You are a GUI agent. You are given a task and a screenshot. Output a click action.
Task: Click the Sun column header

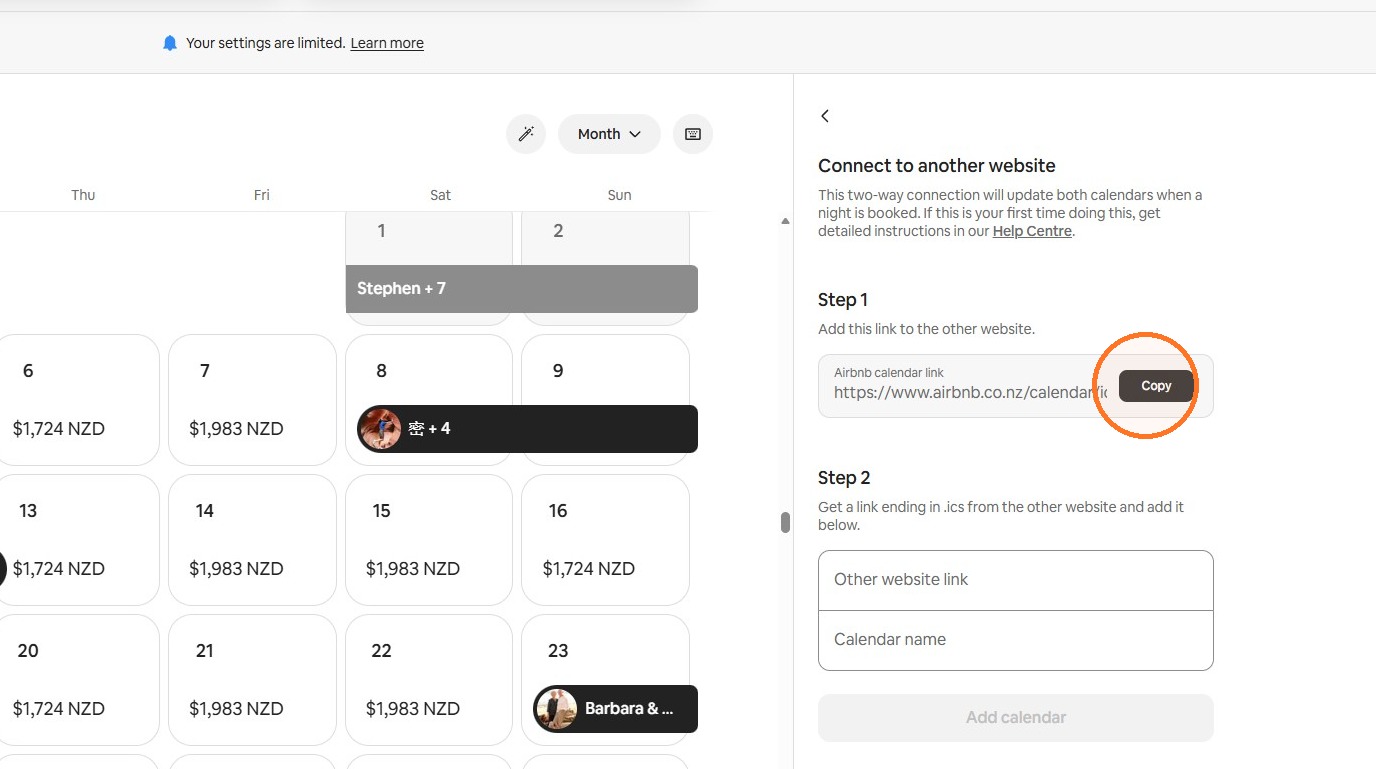[619, 195]
